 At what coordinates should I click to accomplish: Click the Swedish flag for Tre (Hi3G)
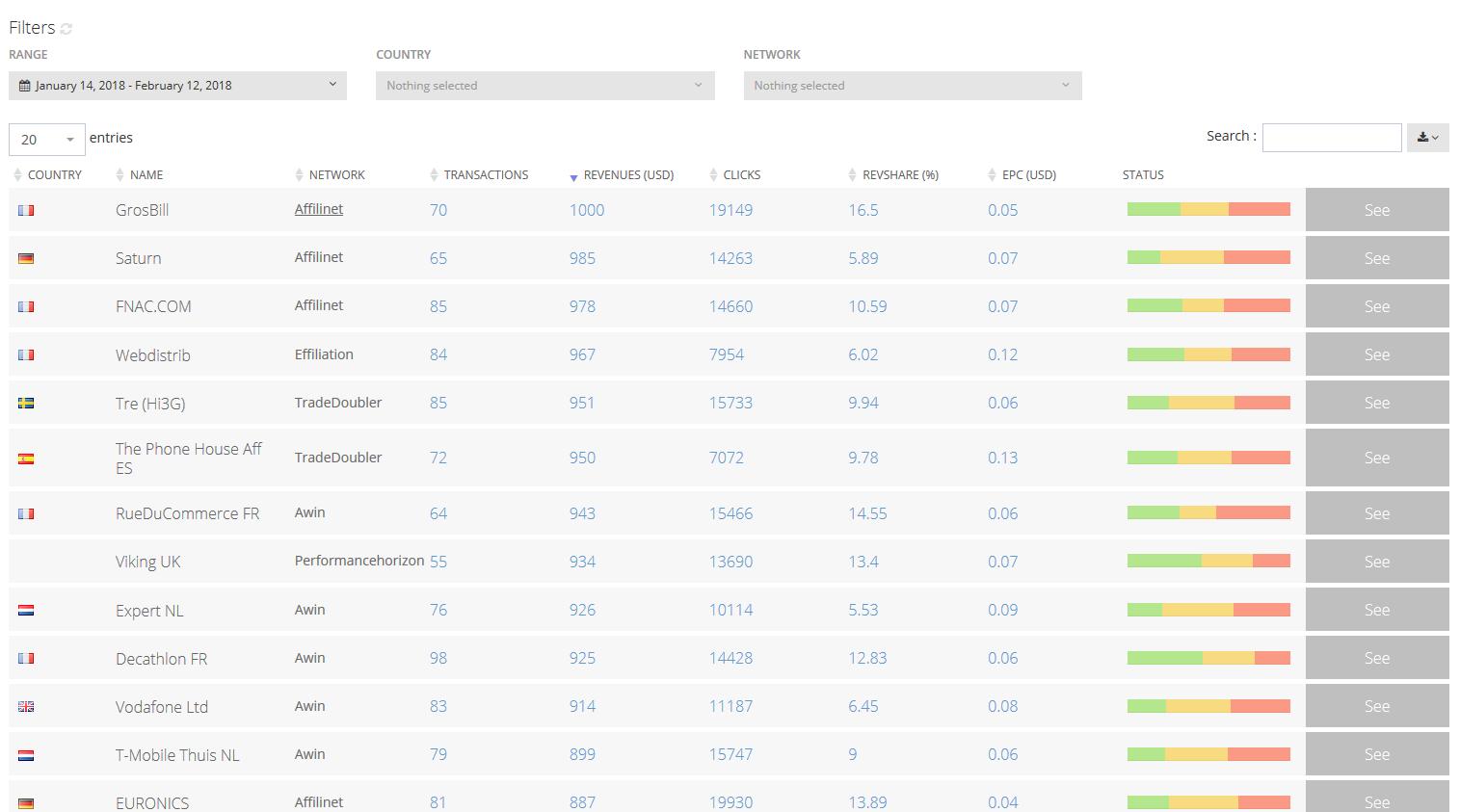pos(26,403)
